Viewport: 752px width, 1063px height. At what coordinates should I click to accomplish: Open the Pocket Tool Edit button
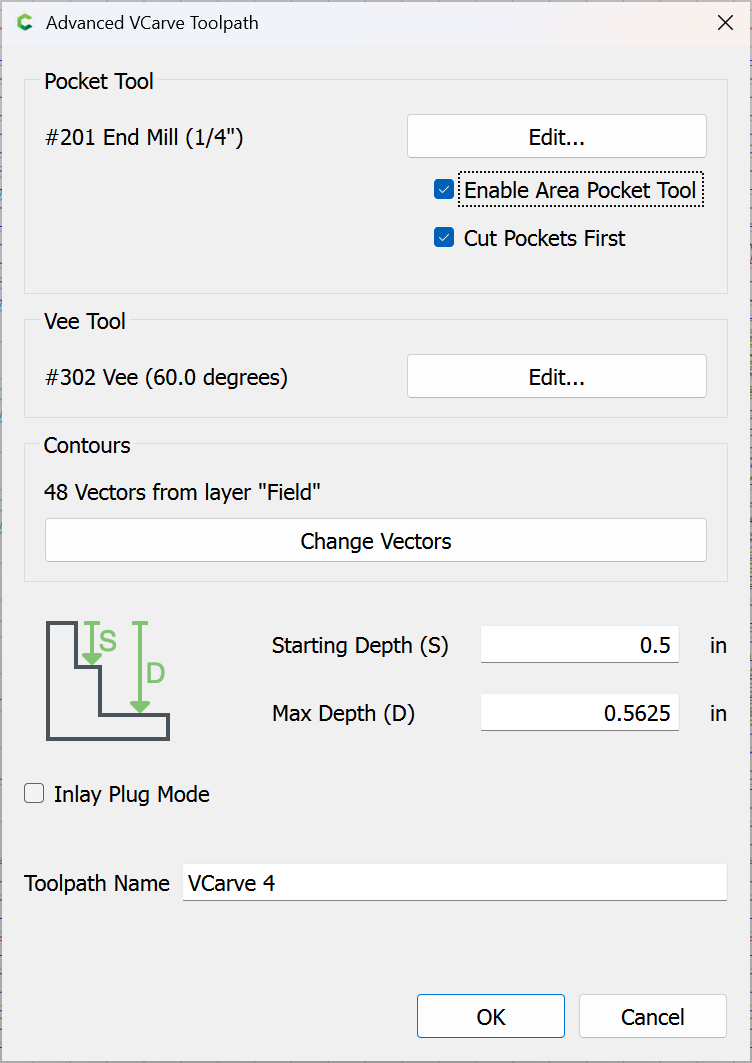(x=556, y=137)
